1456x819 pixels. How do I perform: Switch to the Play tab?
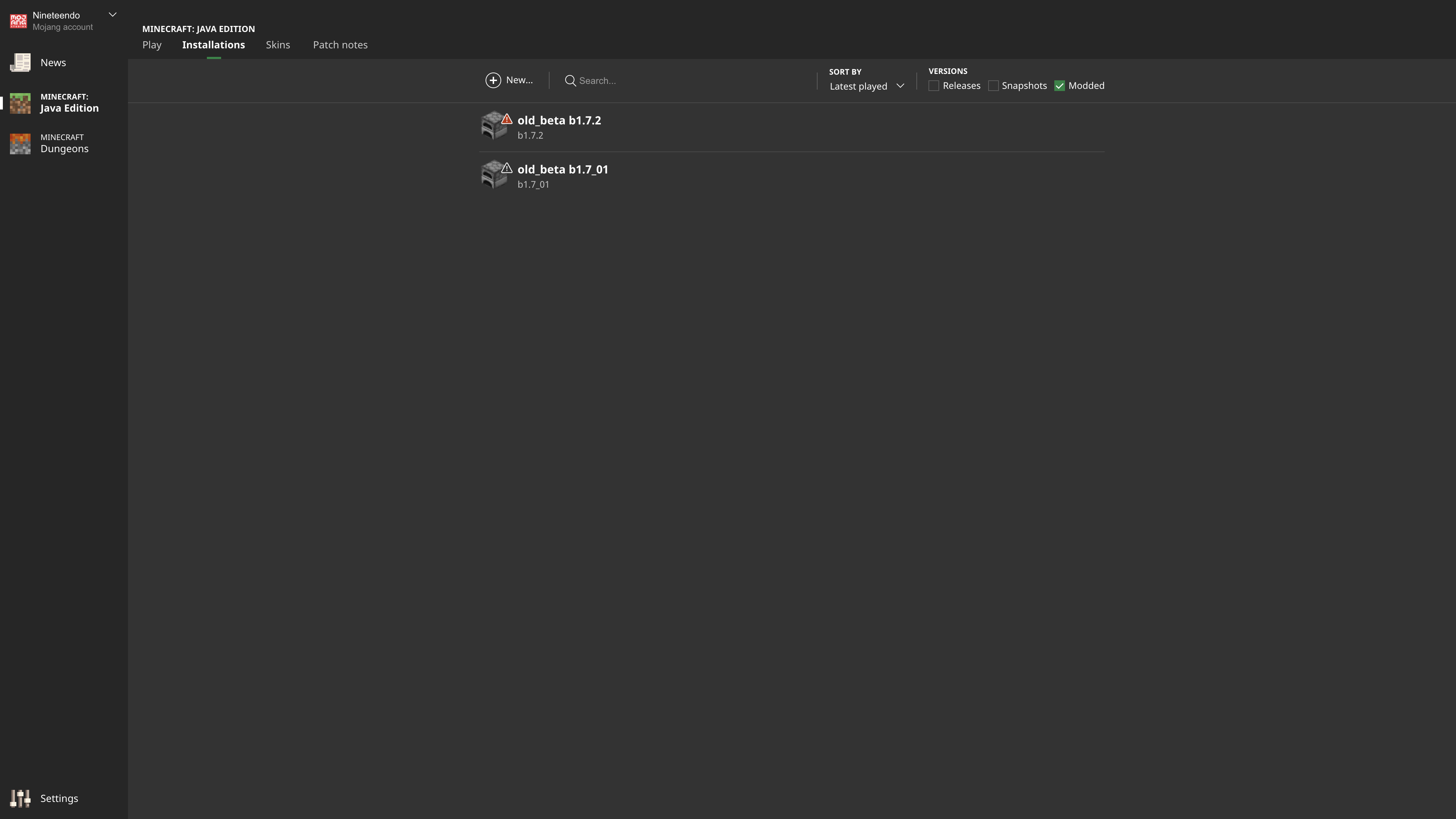pos(151,45)
